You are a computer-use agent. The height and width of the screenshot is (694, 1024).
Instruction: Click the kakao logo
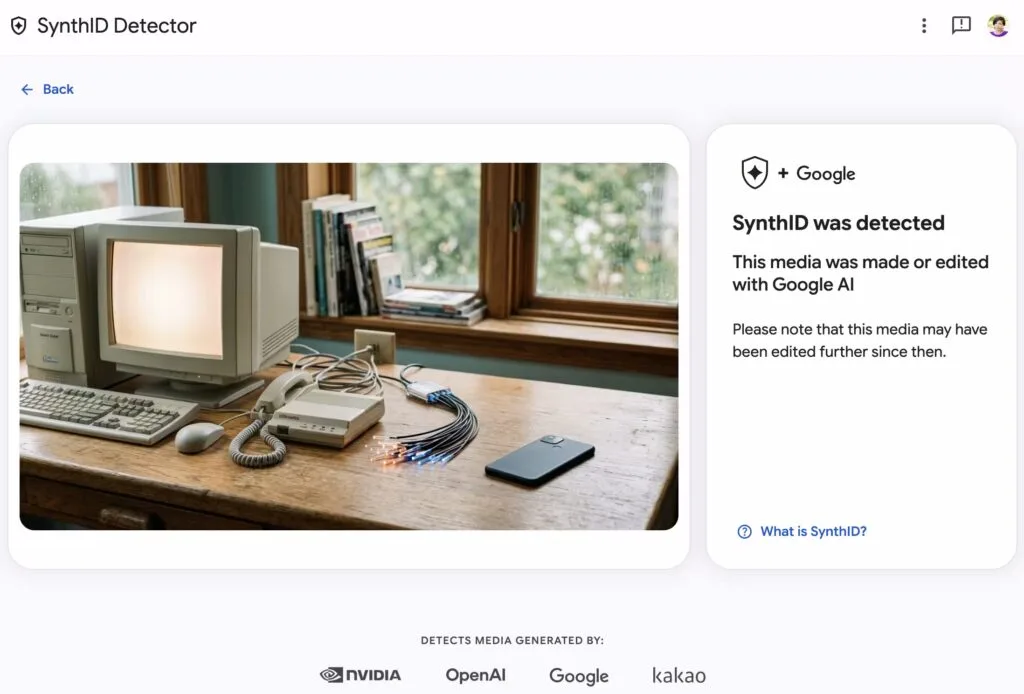click(679, 675)
